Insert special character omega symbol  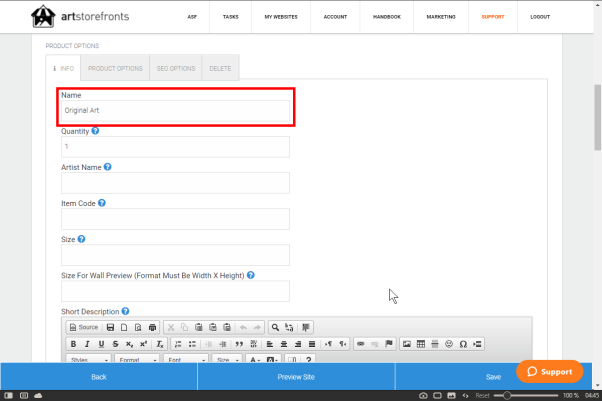point(463,344)
